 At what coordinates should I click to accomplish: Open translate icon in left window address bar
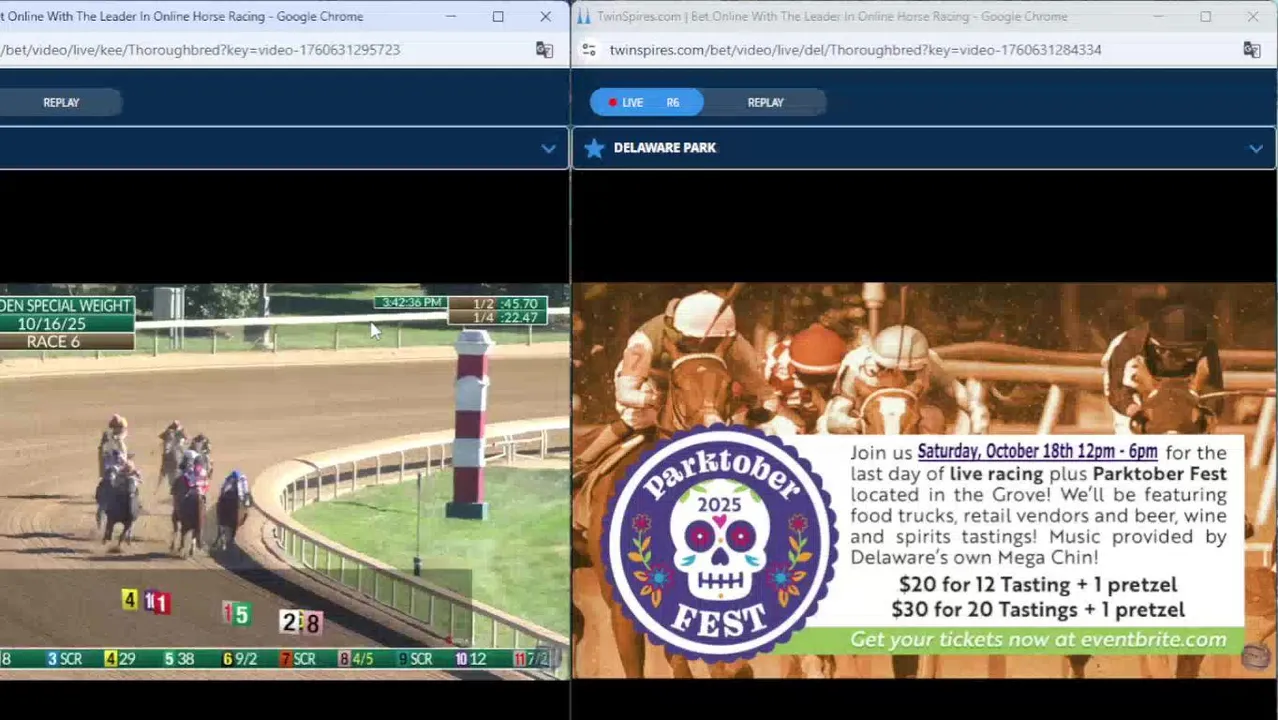pos(544,50)
